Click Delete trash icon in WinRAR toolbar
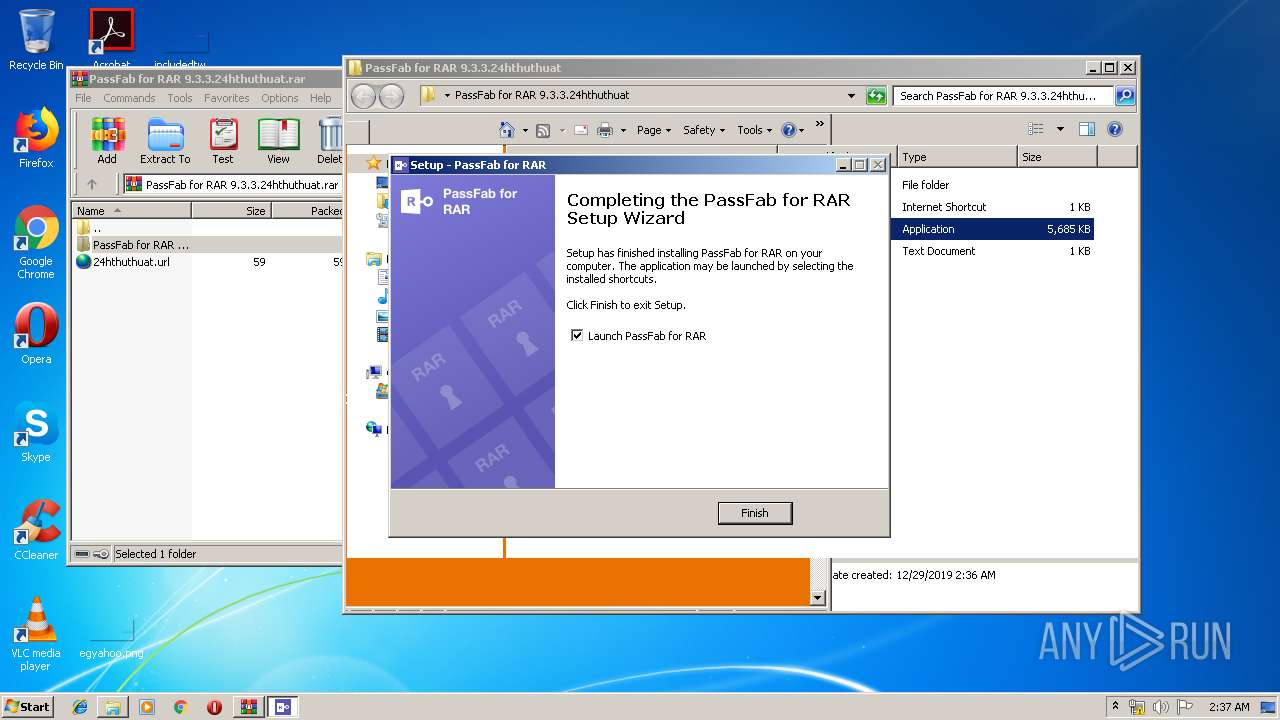The width and height of the screenshot is (1280, 720). 329,141
